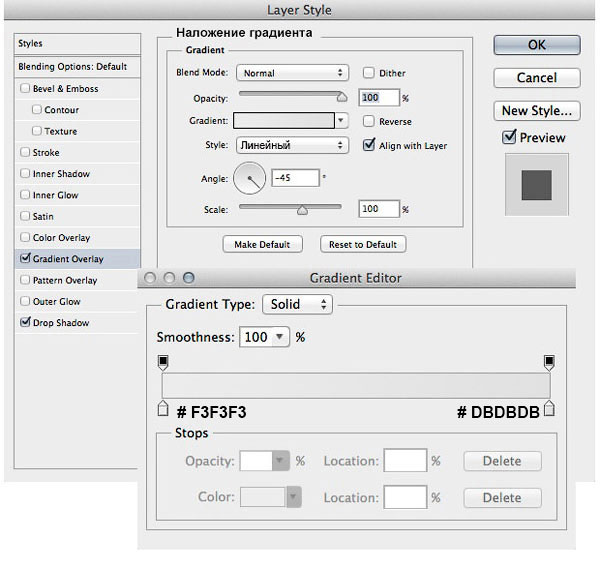Enable Outer Glow checkbox
Image resolution: width=600 pixels, height=569 pixels.
pyautogui.click(x=25, y=301)
